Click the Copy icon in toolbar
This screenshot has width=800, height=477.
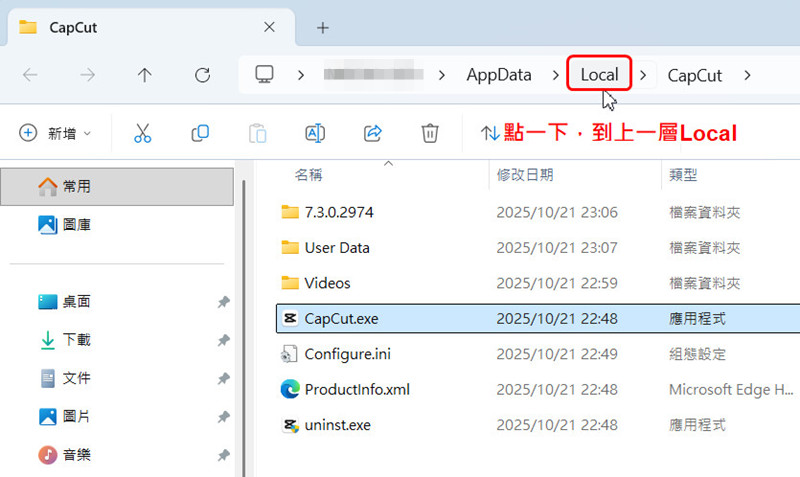[x=200, y=133]
